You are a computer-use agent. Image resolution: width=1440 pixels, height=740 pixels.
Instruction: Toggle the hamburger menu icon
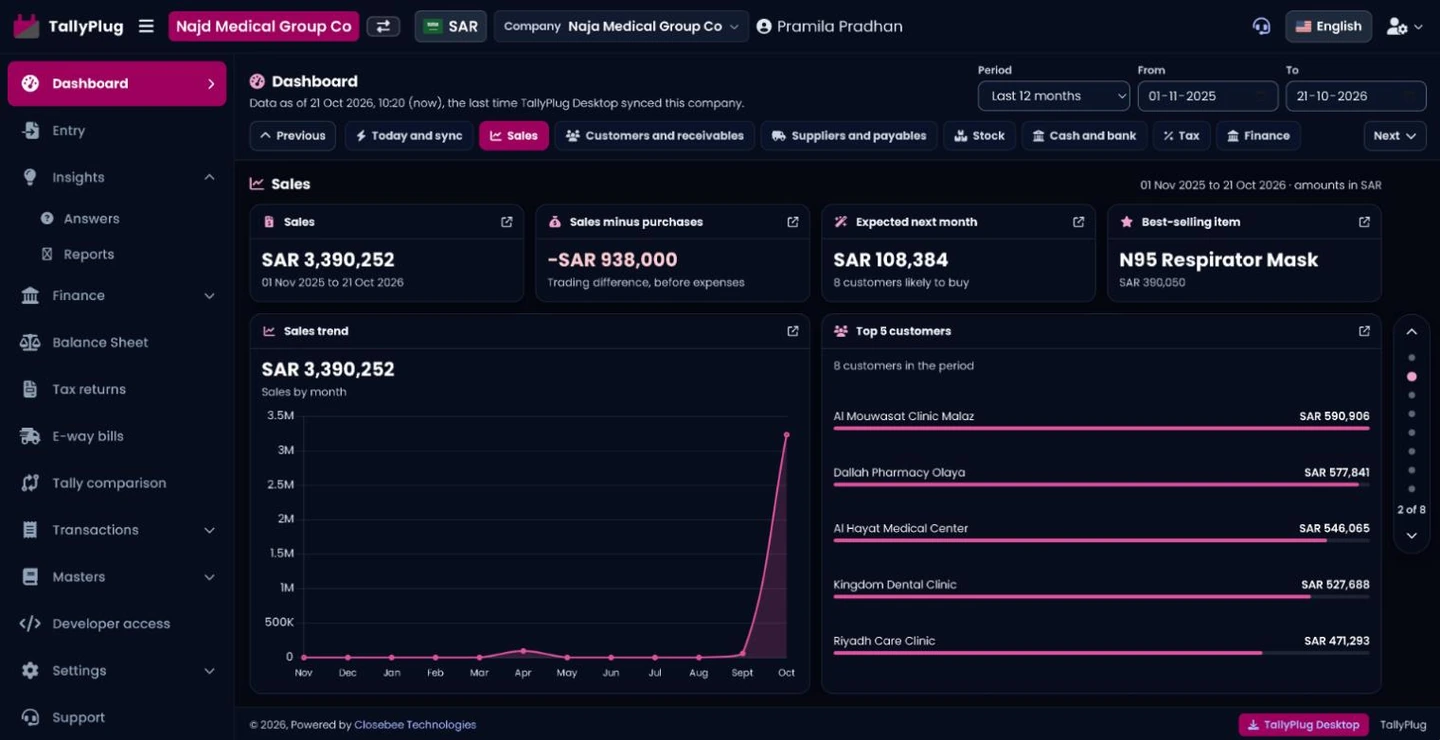(x=146, y=26)
